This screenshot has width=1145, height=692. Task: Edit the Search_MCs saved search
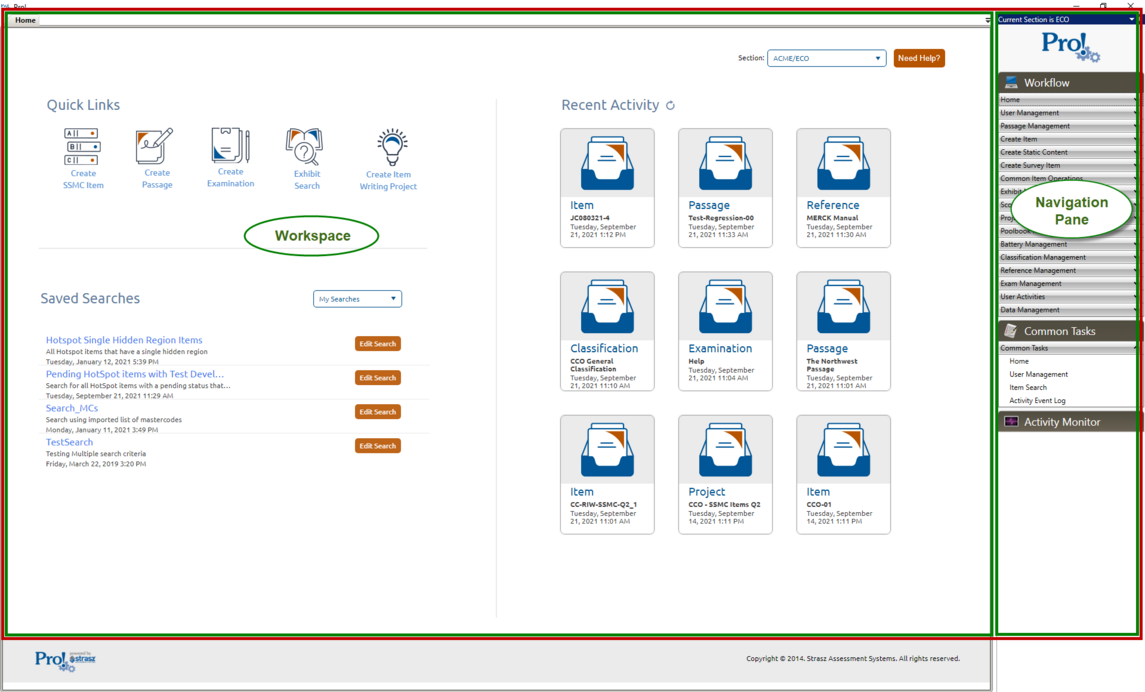pyautogui.click(x=377, y=412)
